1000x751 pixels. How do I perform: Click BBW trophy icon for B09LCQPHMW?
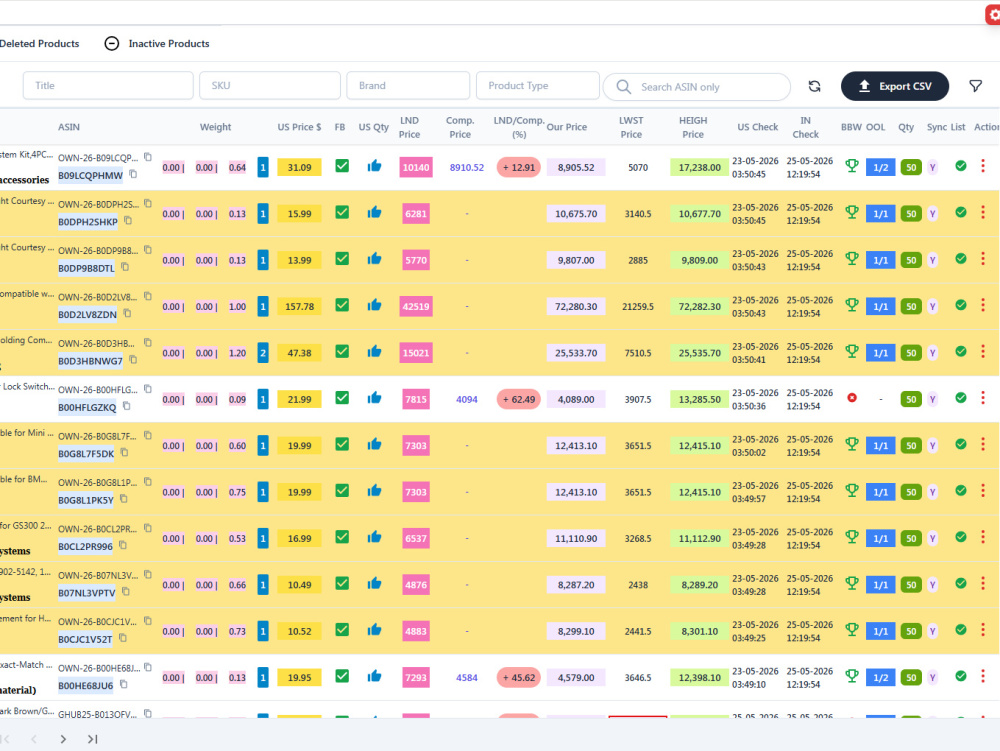pos(851,166)
